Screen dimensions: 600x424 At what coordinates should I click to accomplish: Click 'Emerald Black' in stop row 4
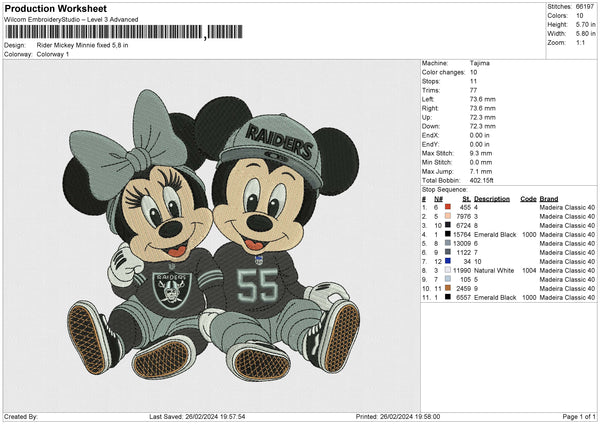point(495,234)
